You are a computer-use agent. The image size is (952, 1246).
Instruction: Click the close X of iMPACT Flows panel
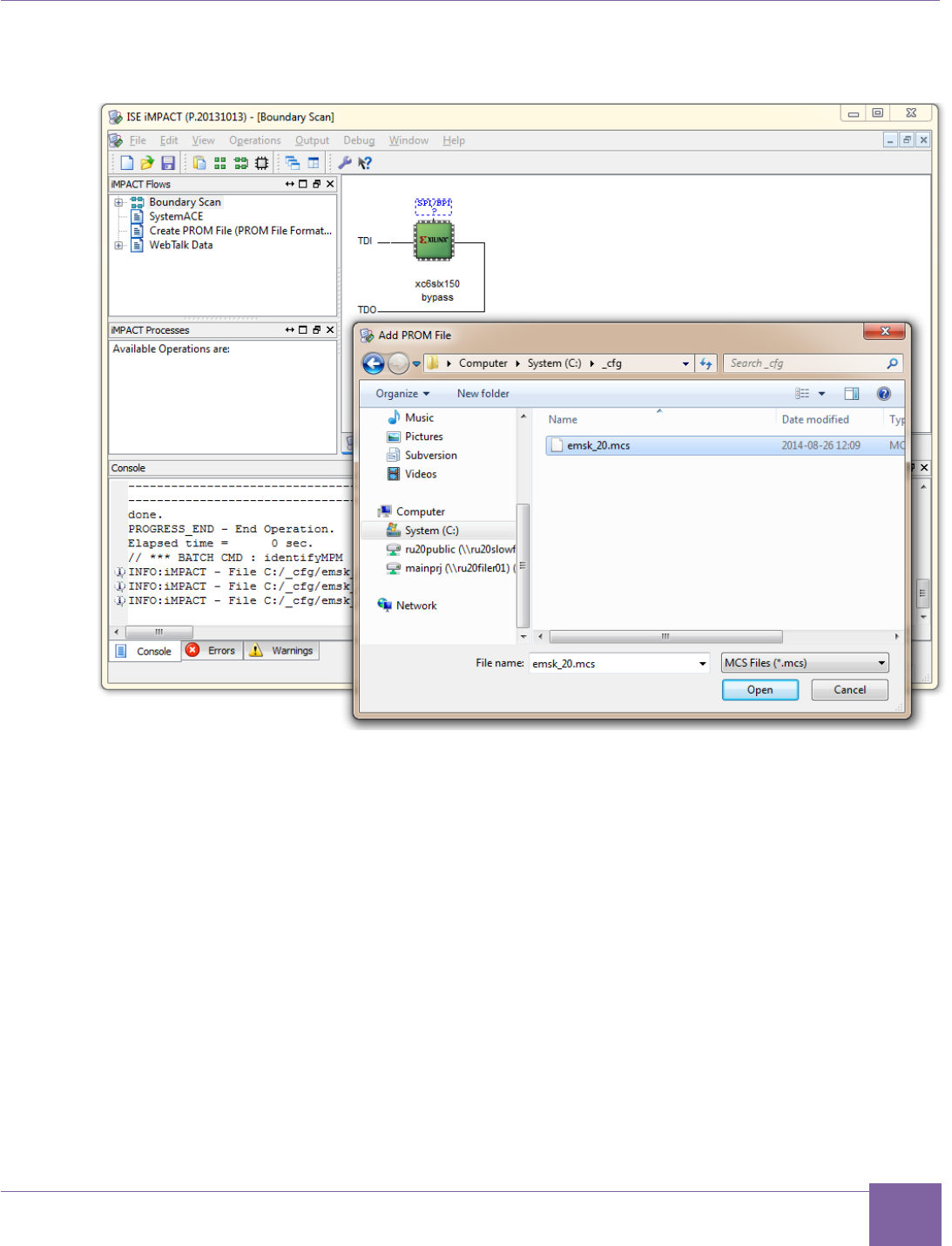pos(330,184)
